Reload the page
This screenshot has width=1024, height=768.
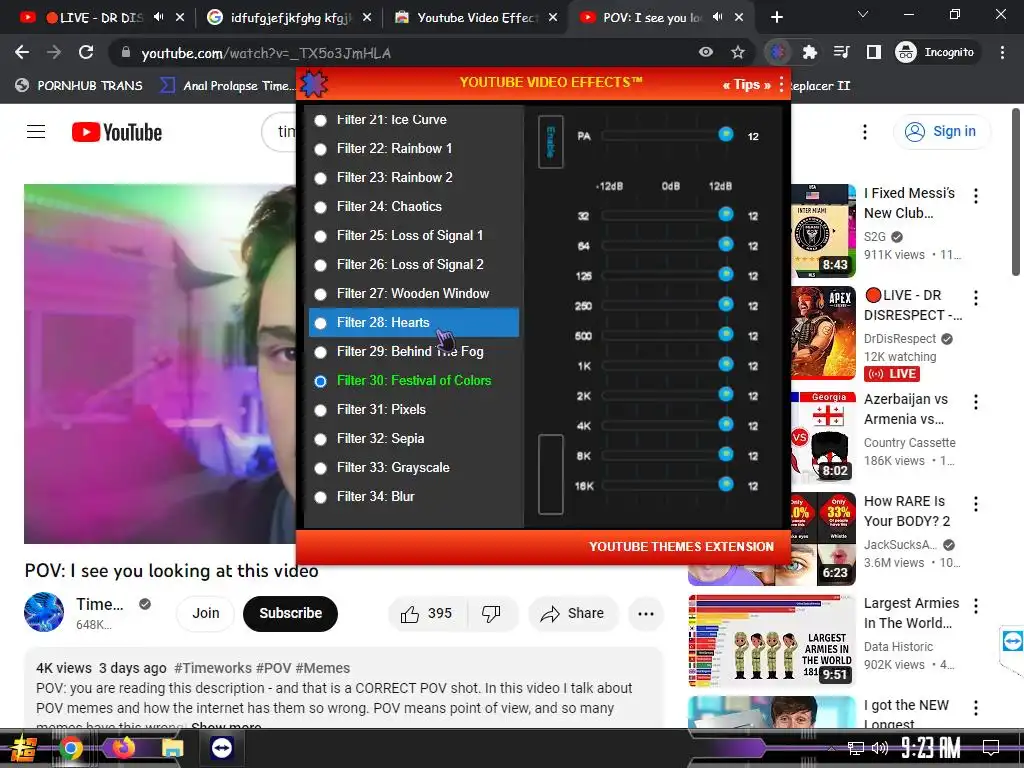pyautogui.click(x=86, y=52)
